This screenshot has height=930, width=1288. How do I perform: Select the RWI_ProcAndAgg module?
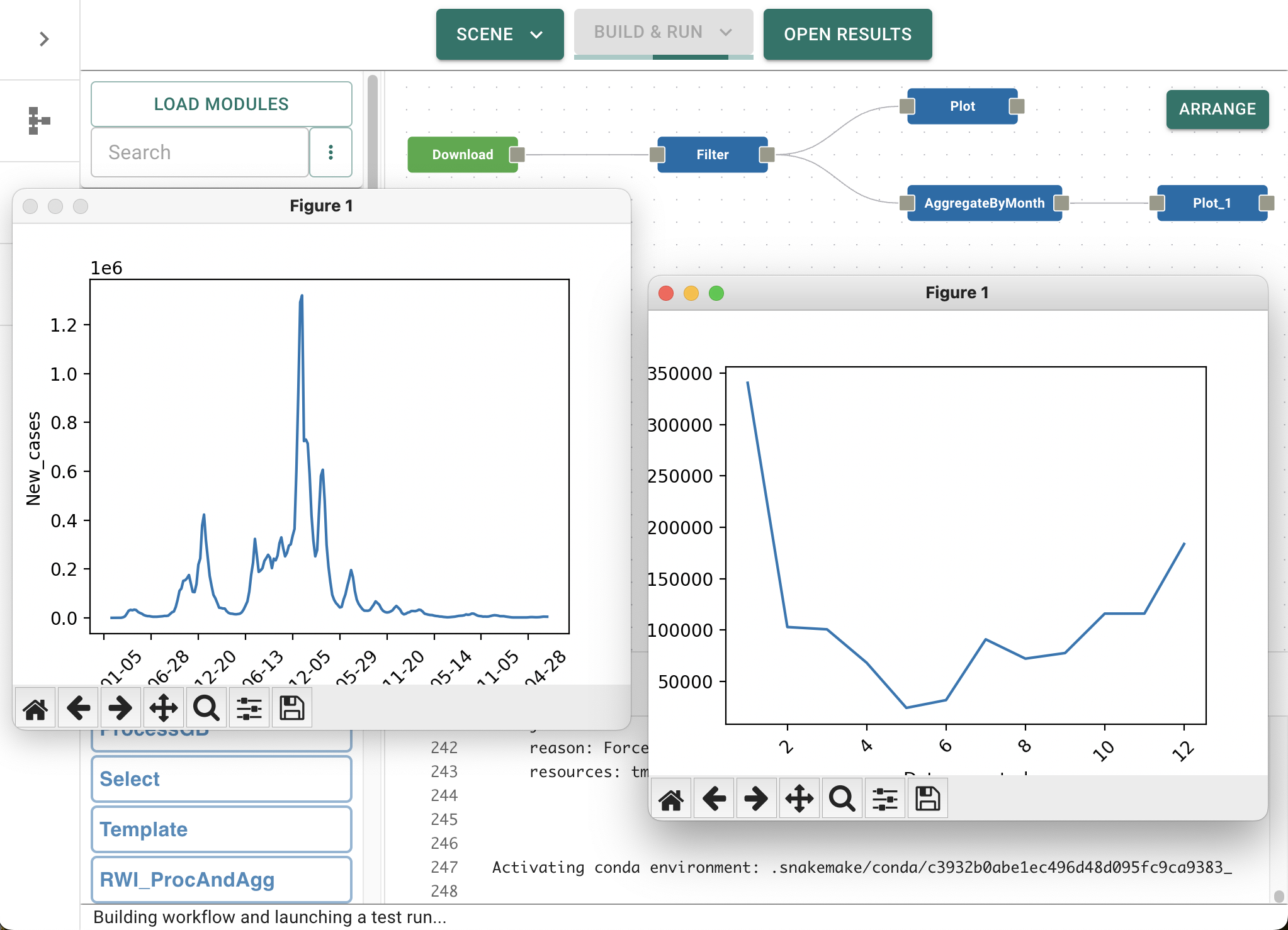tap(222, 880)
